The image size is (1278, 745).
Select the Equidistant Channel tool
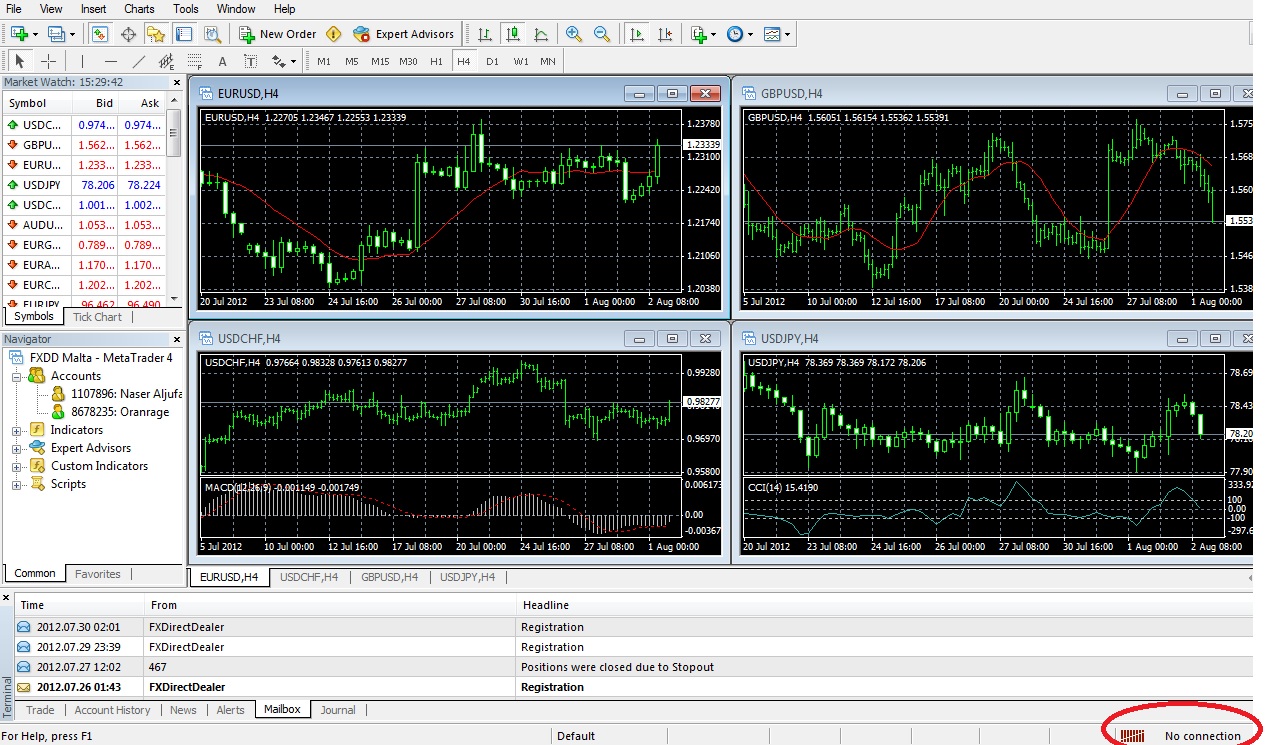pyautogui.click(x=167, y=61)
